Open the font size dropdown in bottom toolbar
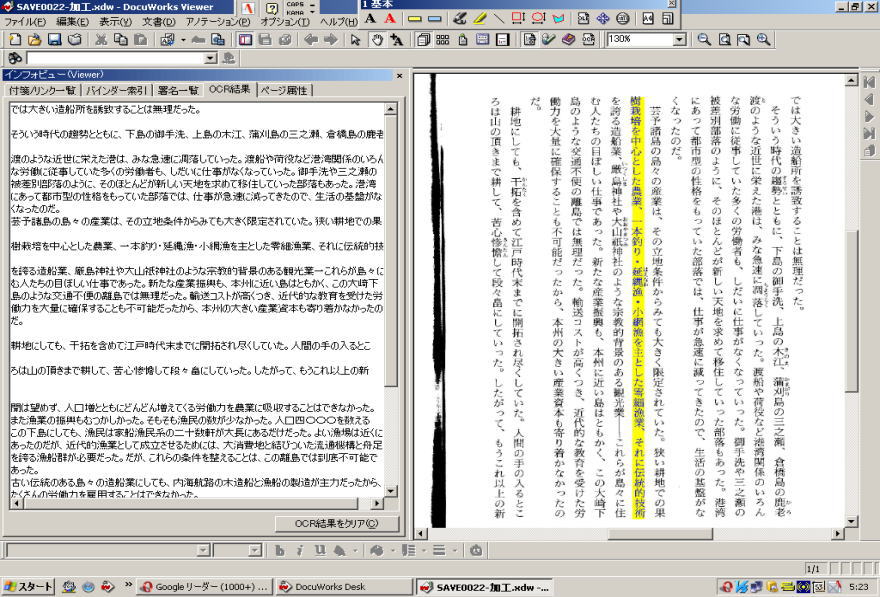Viewport: 880px width, 597px height. [255, 550]
